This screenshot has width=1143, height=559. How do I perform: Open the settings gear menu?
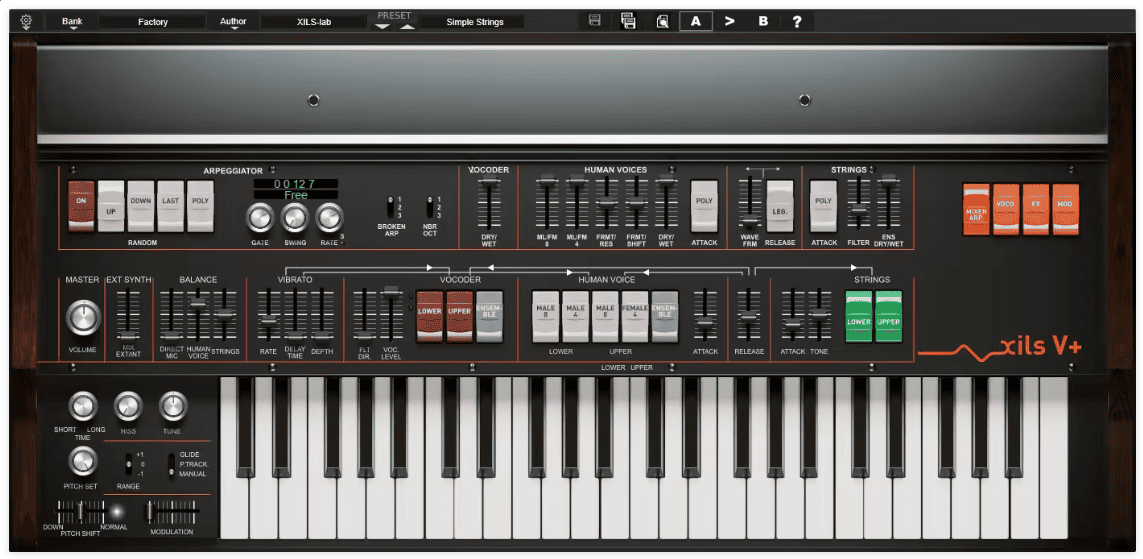tap(26, 22)
